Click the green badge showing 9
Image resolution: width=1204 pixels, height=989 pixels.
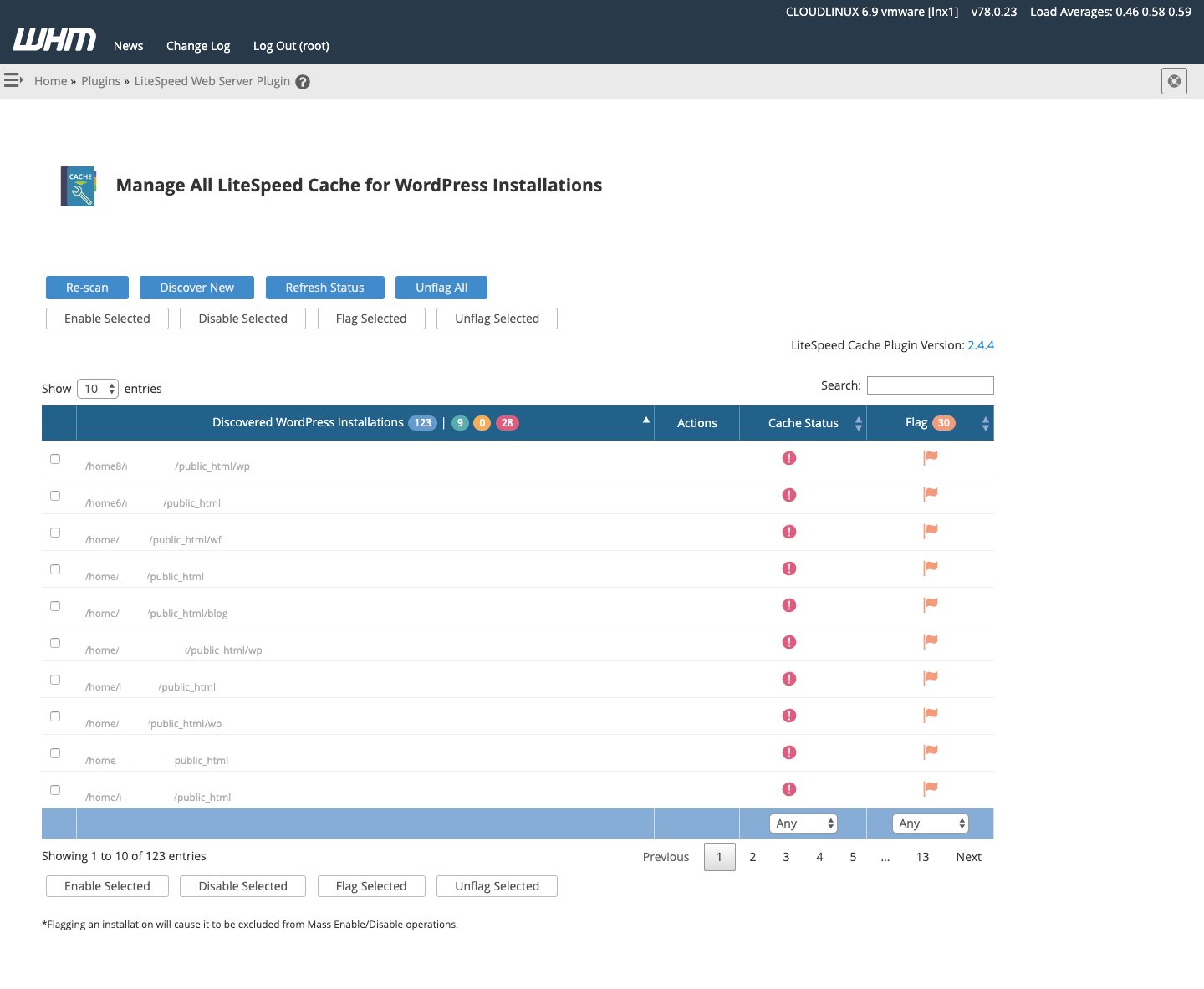[x=460, y=423]
